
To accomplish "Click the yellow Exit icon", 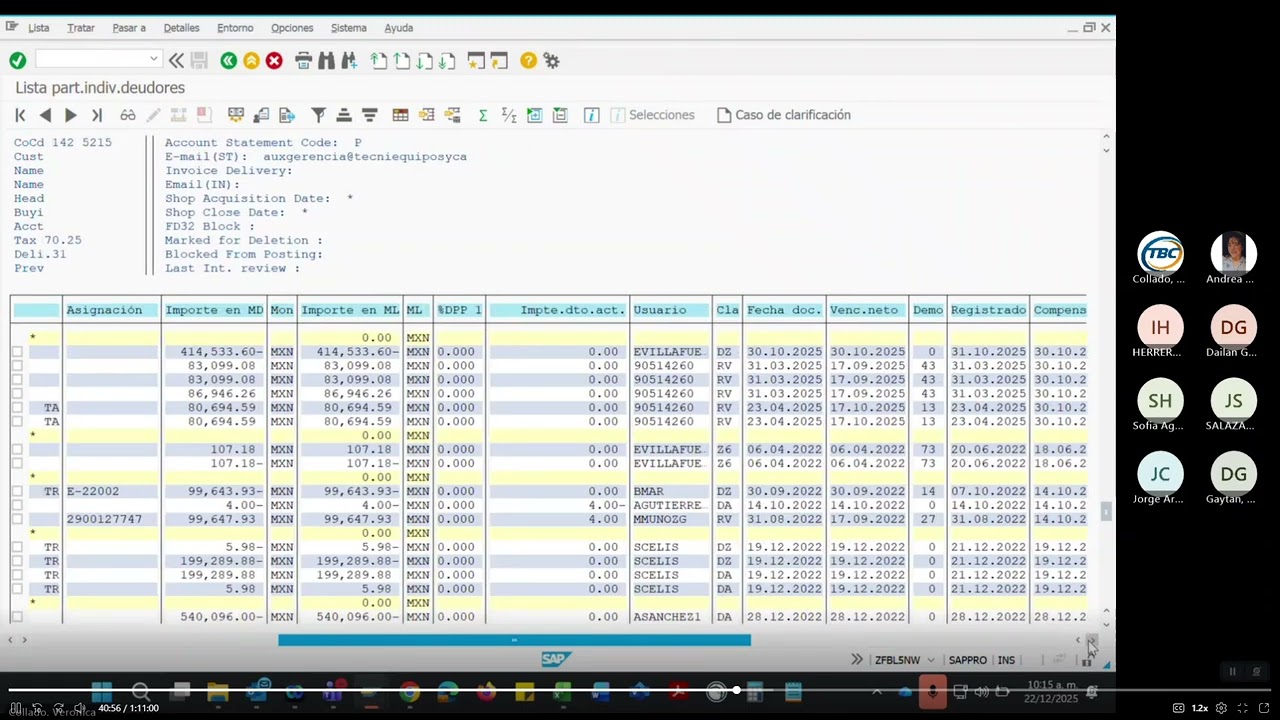I will [x=251, y=61].
